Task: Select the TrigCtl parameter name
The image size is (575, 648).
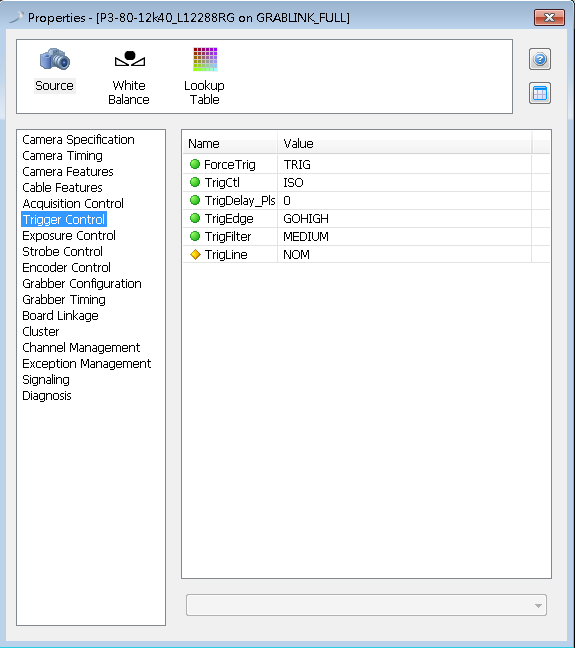Action: pyautogui.click(x=222, y=182)
